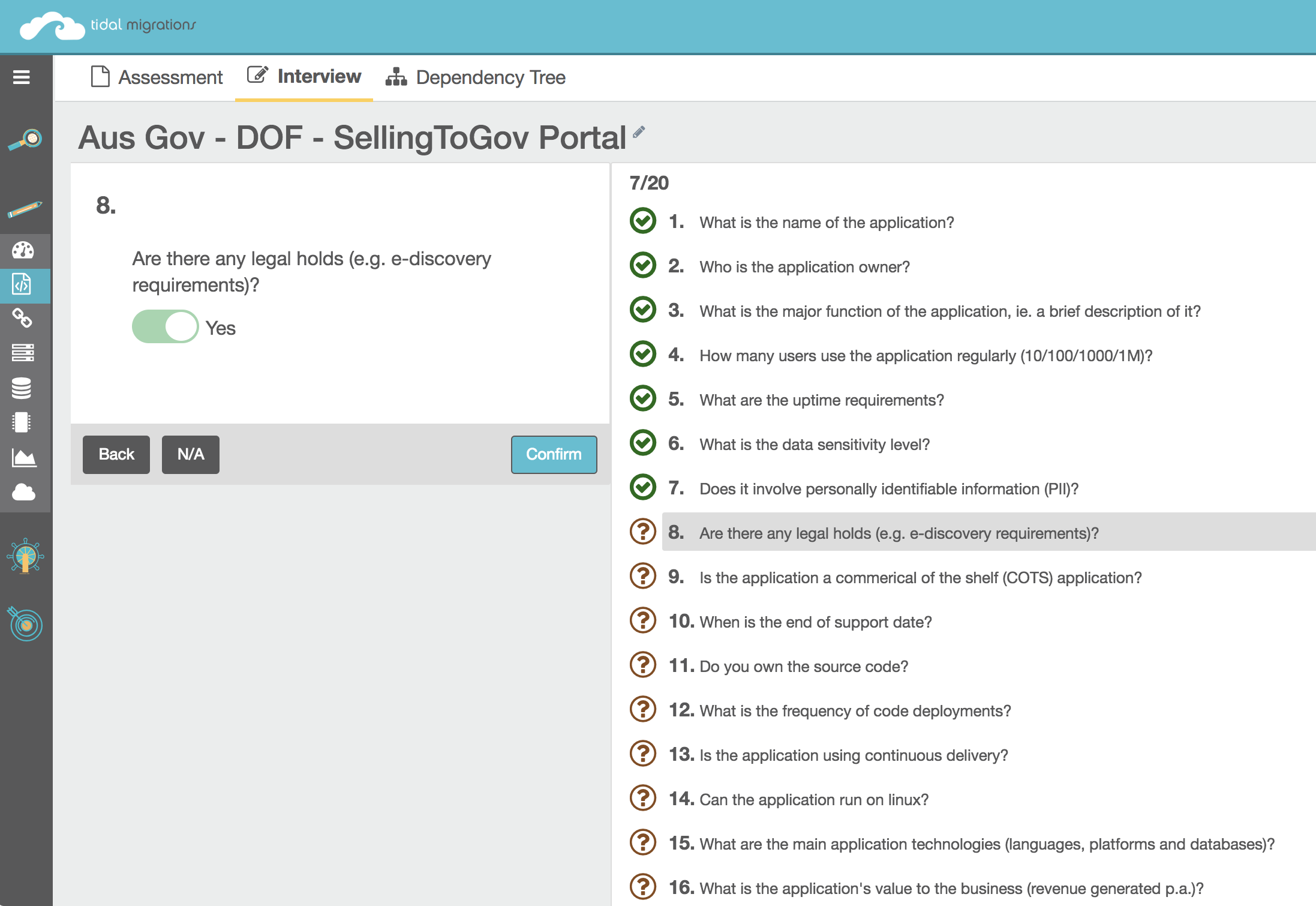The image size is (1316, 906).
Task: Select the applications code-file icon
Action: pos(22,284)
